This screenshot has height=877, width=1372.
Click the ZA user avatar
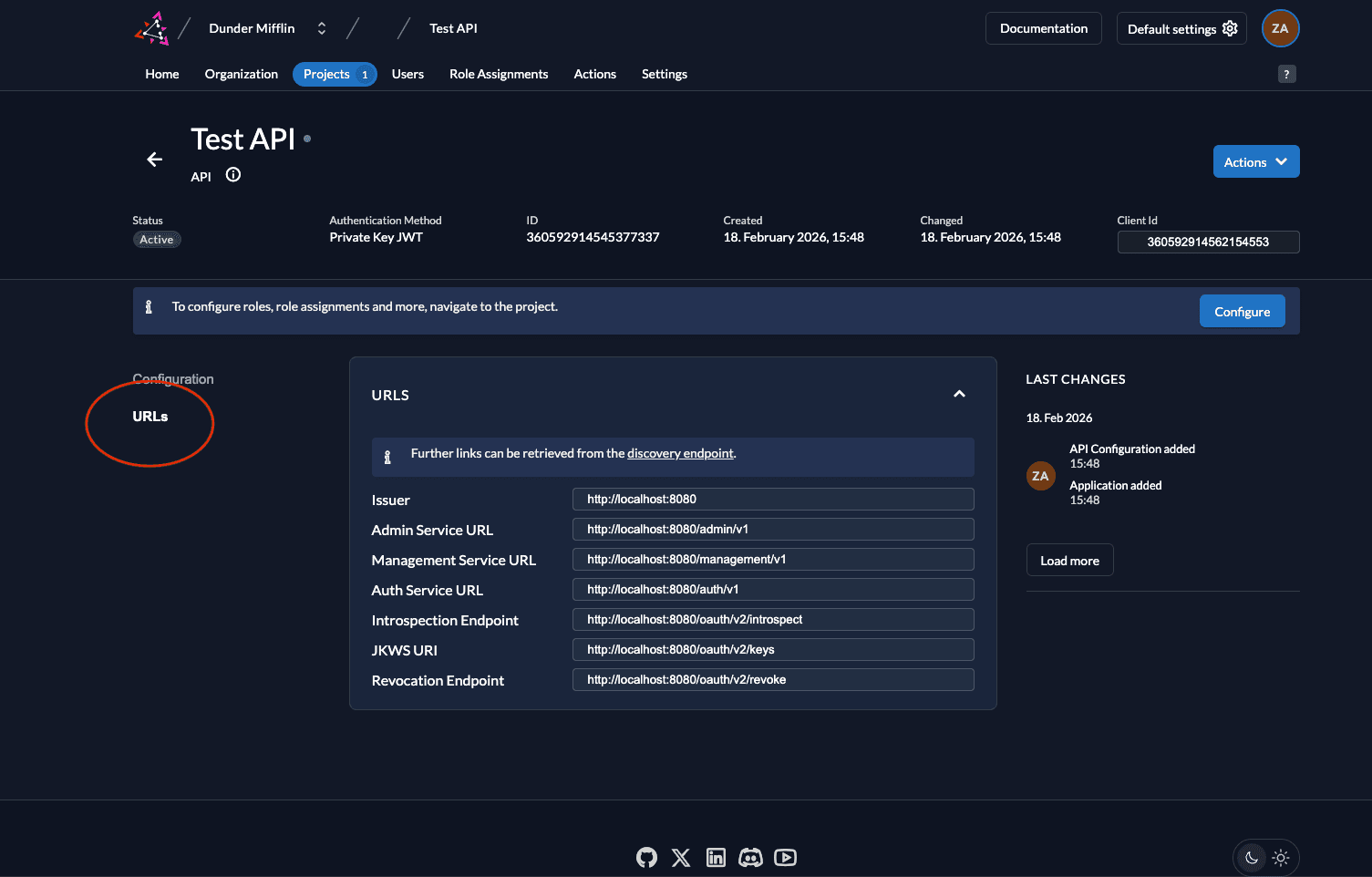pyautogui.click(x=1280, y=28)
